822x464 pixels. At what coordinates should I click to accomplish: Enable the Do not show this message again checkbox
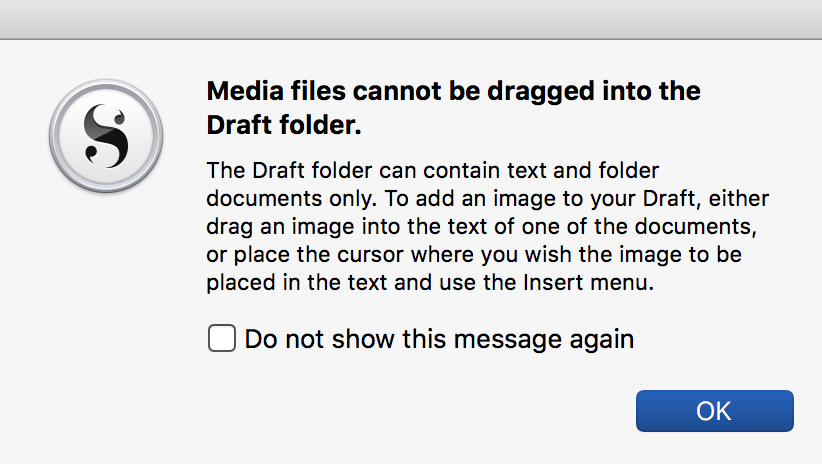click(222, 338)
